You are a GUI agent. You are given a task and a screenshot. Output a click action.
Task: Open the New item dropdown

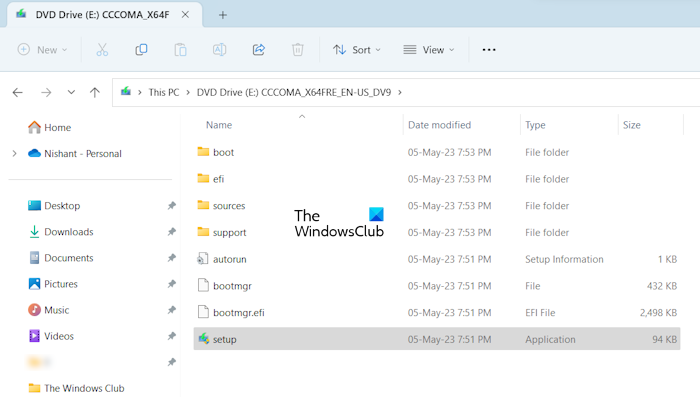[x=42, y=50]
